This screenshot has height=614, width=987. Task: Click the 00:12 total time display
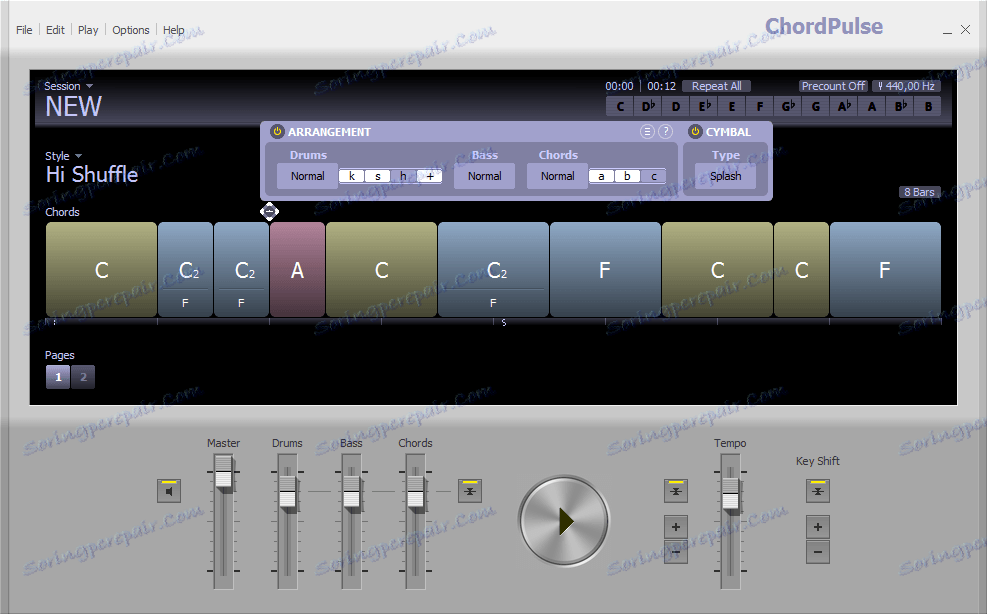point(661,86)
